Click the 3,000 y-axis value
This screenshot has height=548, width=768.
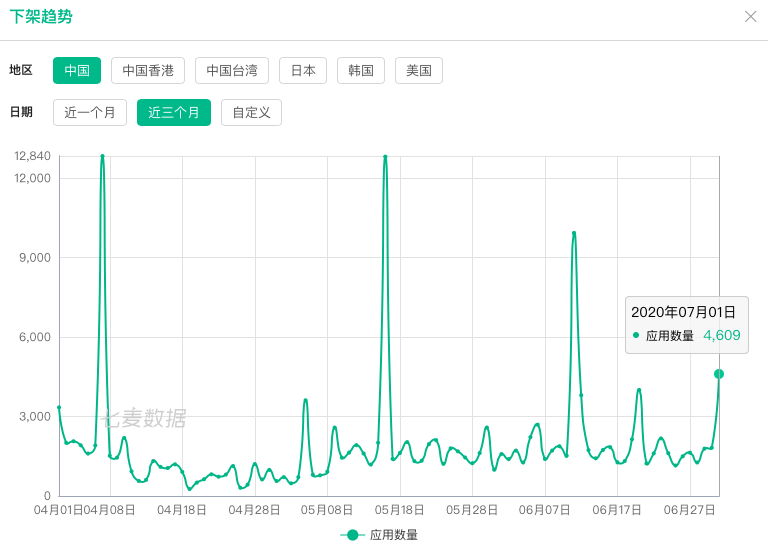point(35,417)
